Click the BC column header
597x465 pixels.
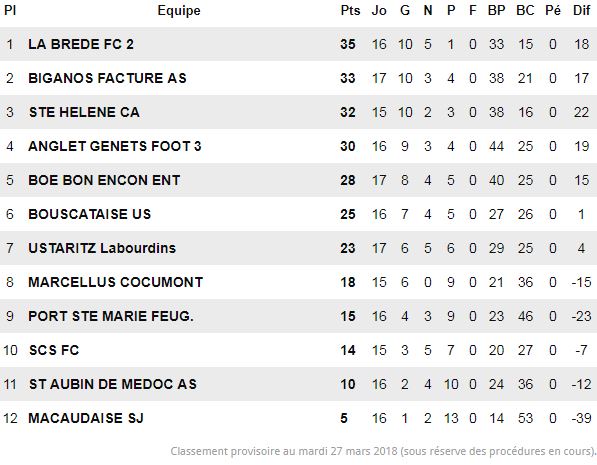[x=525, y=10]
